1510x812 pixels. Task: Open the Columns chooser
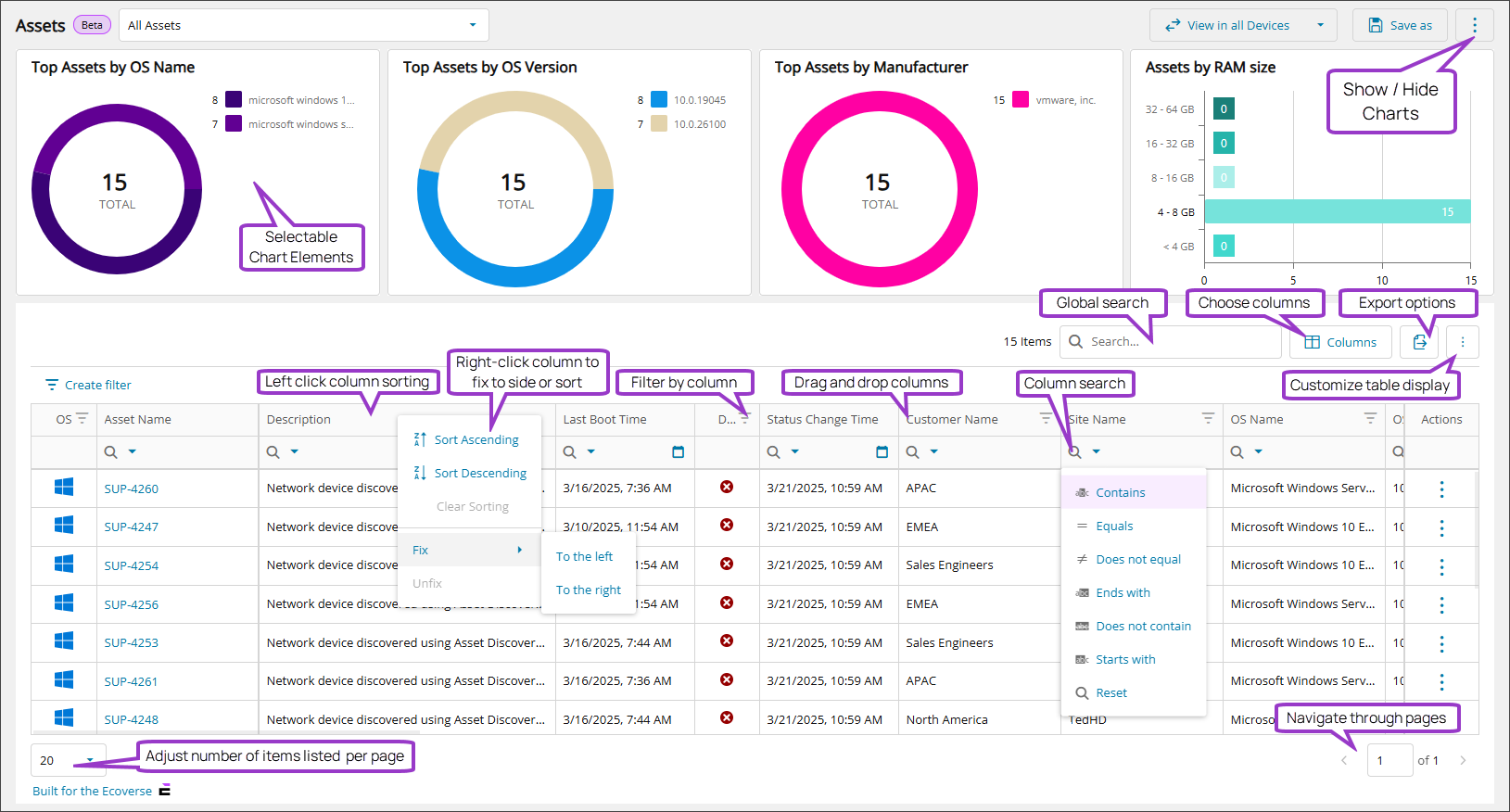(1340, 342)
